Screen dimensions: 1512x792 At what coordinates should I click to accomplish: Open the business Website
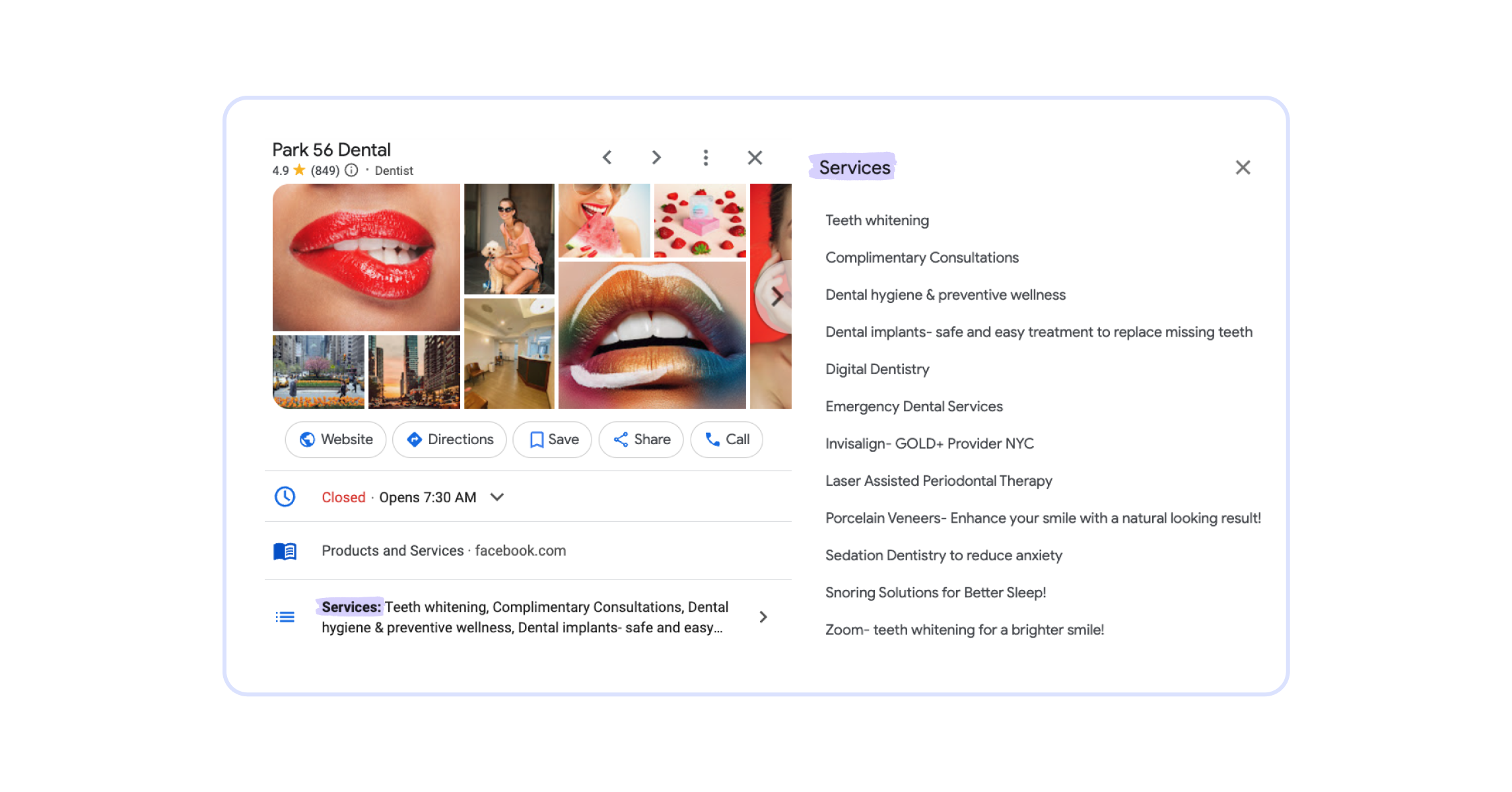(335, 439)
